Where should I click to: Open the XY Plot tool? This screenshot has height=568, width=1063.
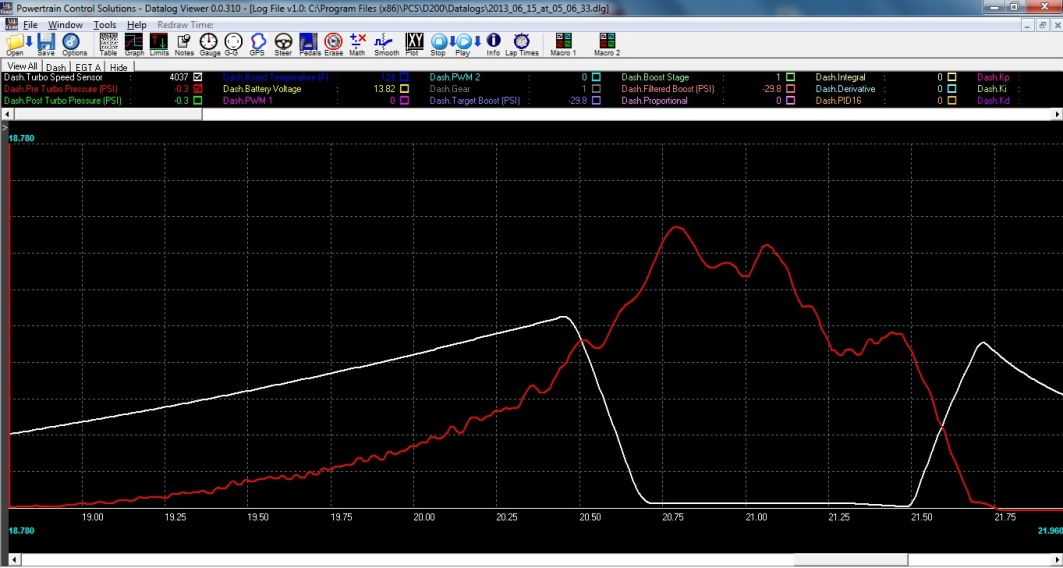(x=413, y=43)
